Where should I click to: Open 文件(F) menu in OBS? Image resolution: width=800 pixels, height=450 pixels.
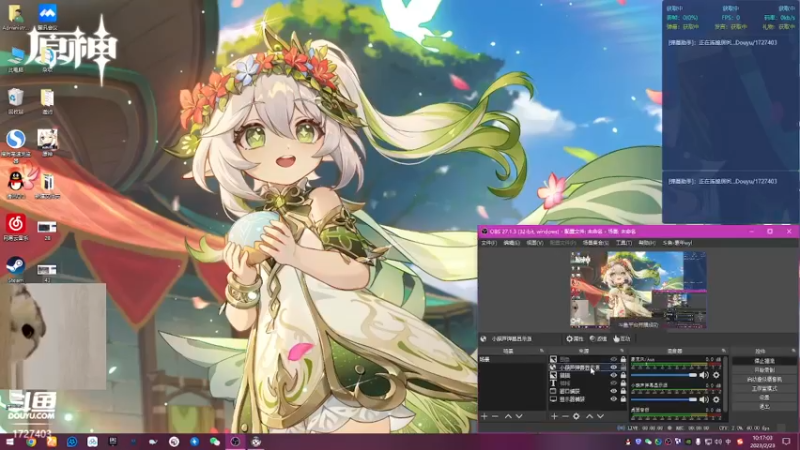[x=488, y=243]
